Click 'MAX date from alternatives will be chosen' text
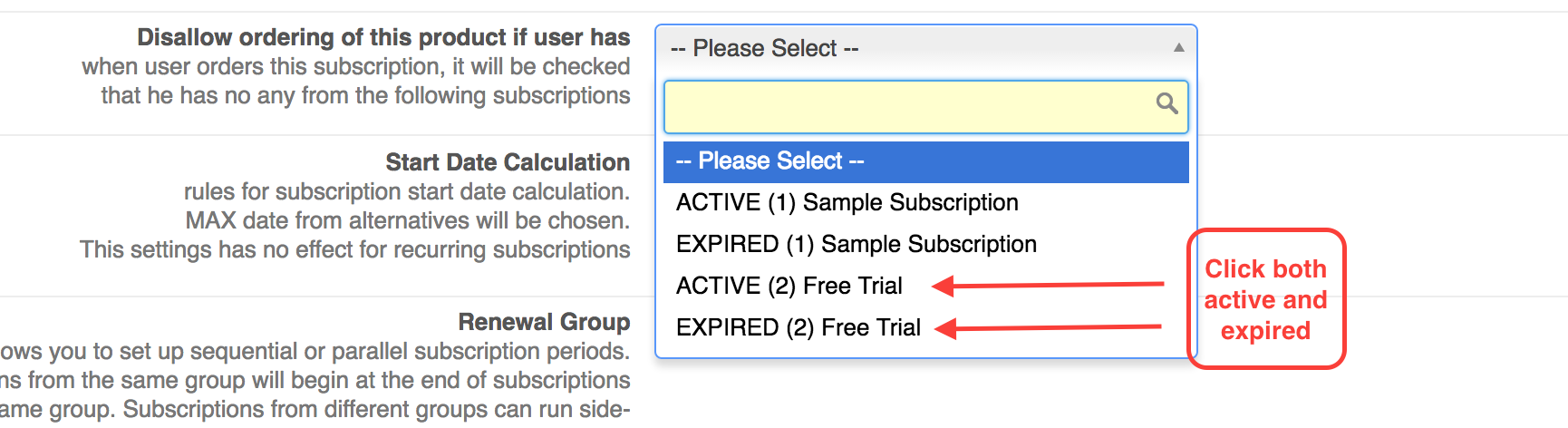Screen dimensions: 1568x428 [x=407, y=220]
